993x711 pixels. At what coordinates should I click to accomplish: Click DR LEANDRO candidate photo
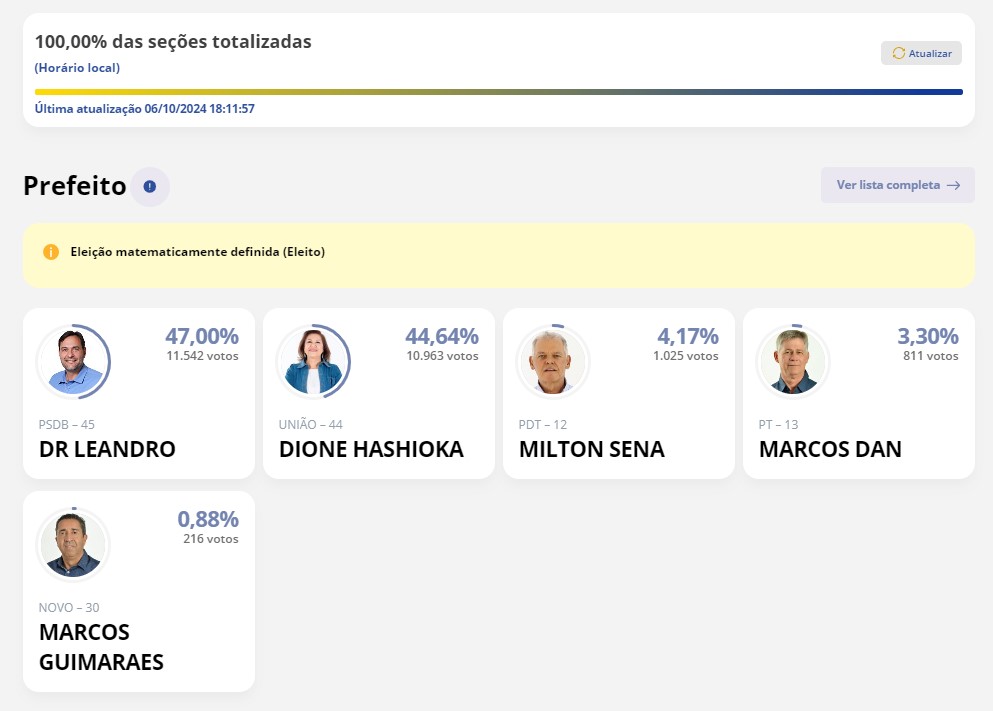74,362
